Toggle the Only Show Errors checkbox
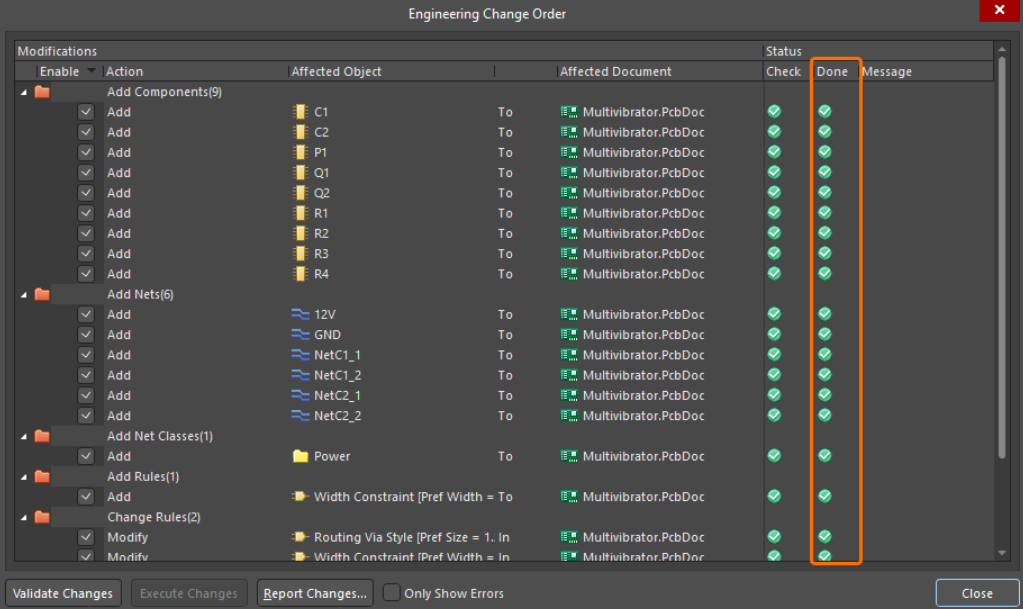The image size is (1023, 609). click(392, 593)
